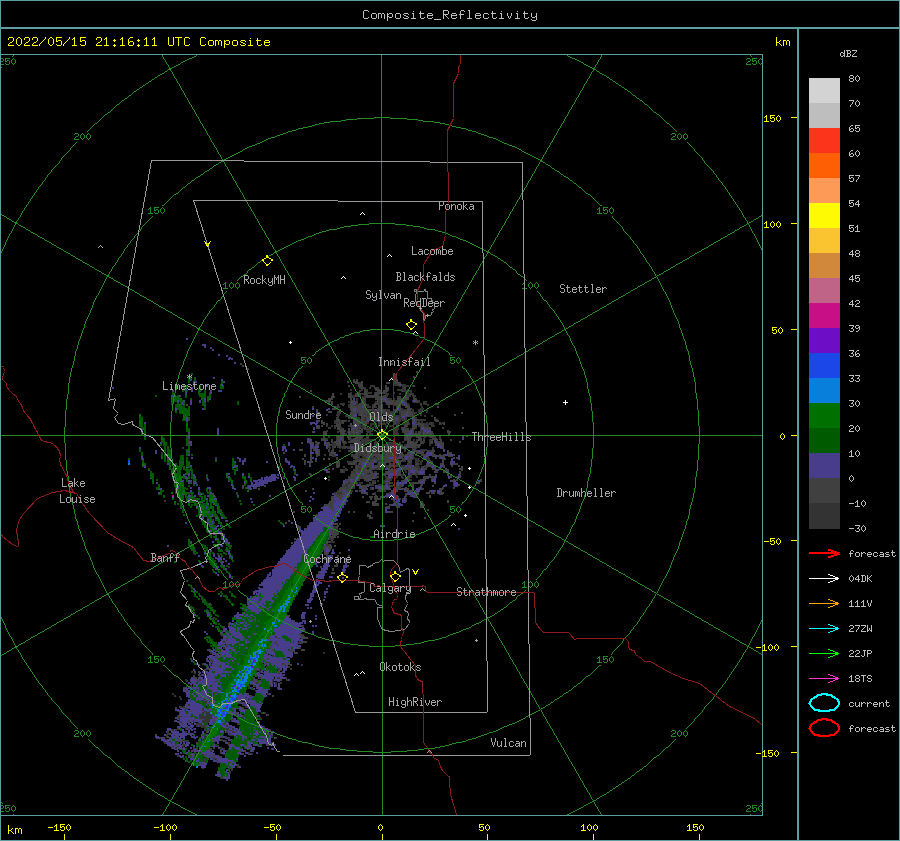Screen dimensions: 900x841
Task: Click the Stettler town label
Action: [x=583, y=289]
